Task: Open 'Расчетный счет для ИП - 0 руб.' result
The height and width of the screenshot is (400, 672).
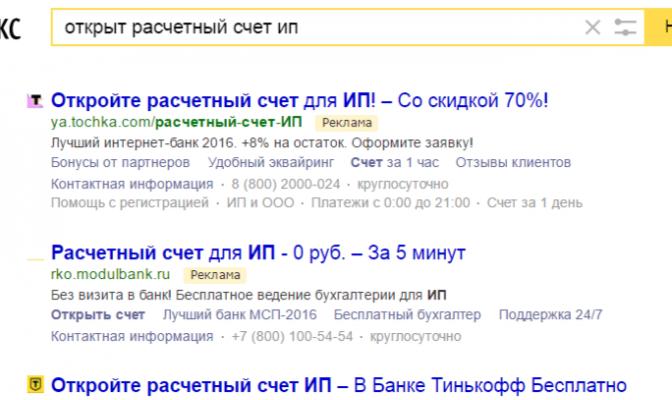Action: (258, 253)
